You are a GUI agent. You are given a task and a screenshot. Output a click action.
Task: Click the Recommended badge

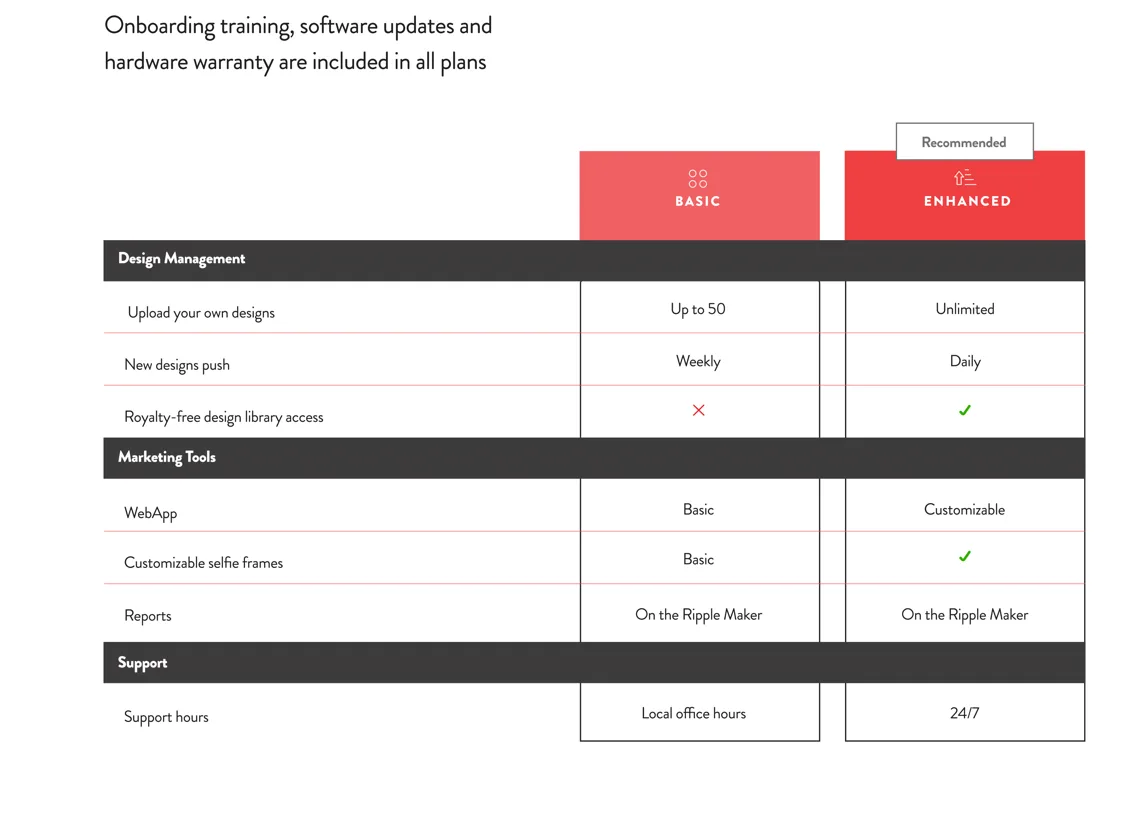pyautogui.click(x=964, y=142)
